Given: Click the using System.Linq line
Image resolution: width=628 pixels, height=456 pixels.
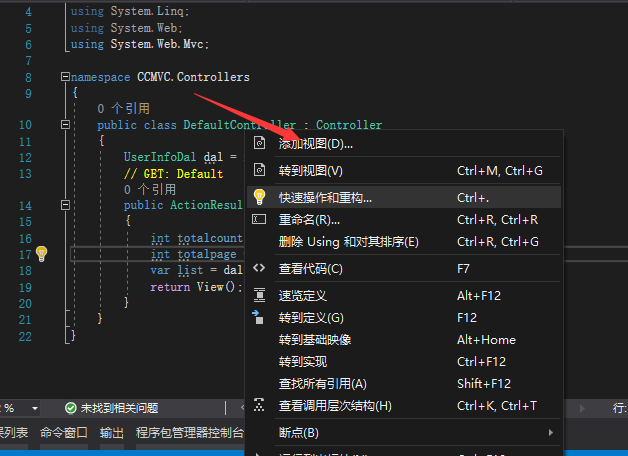Looking at the screenshot, I should 130,11.
